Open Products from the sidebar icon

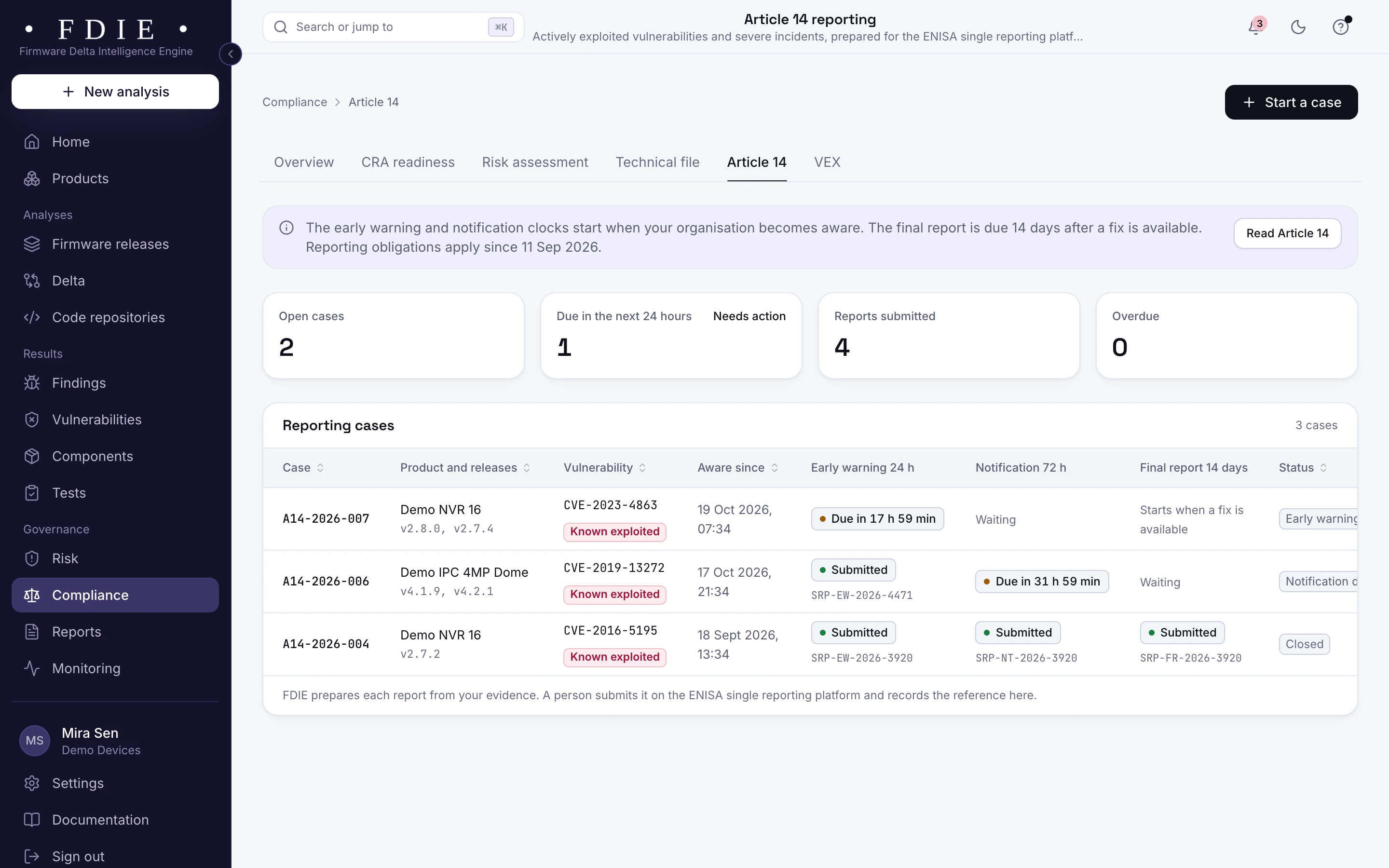32,178
